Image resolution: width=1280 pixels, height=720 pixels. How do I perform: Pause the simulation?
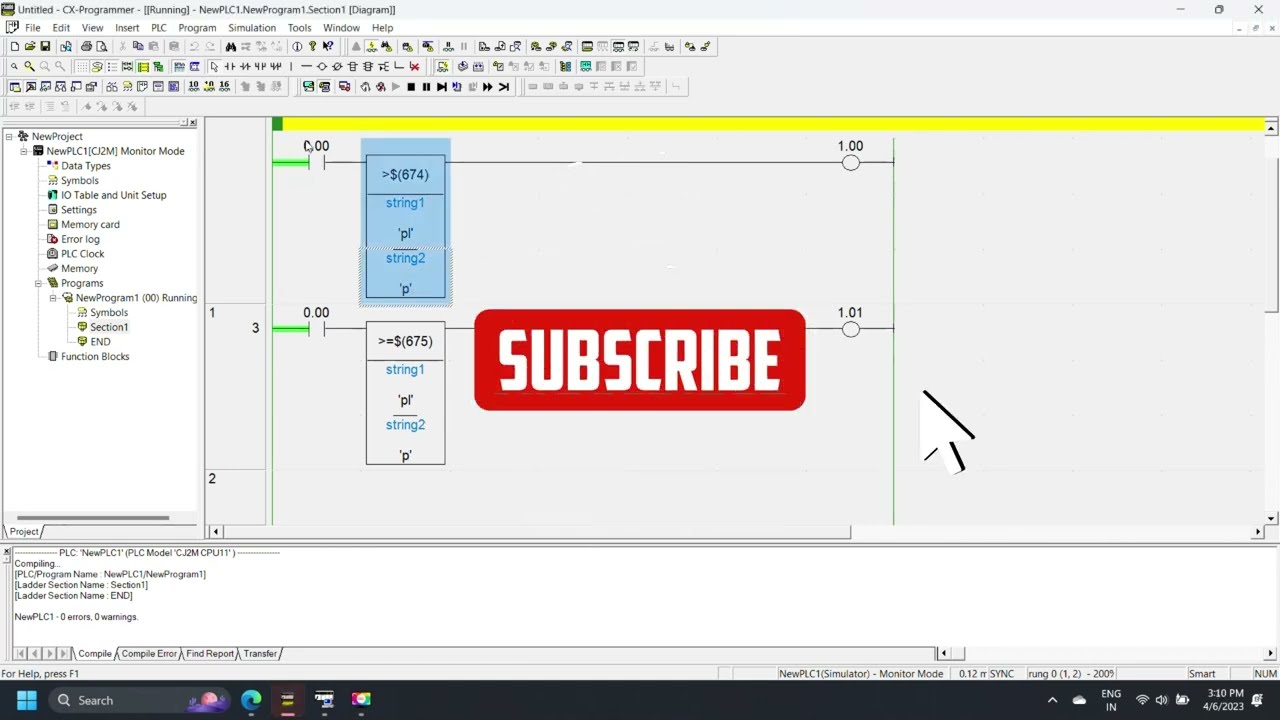coord(426,86)
